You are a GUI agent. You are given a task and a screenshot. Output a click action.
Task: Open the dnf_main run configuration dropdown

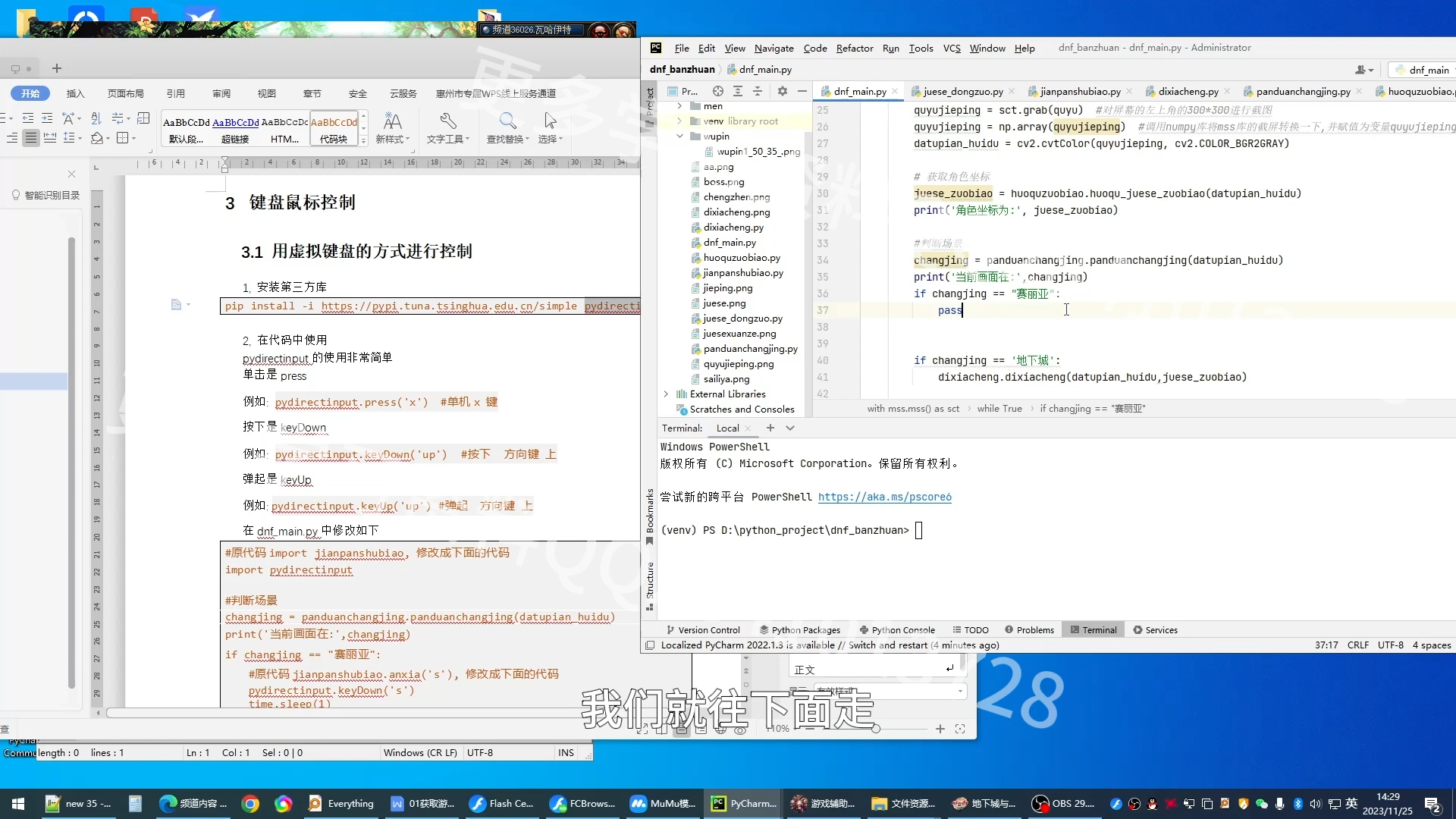[1423, 70]
